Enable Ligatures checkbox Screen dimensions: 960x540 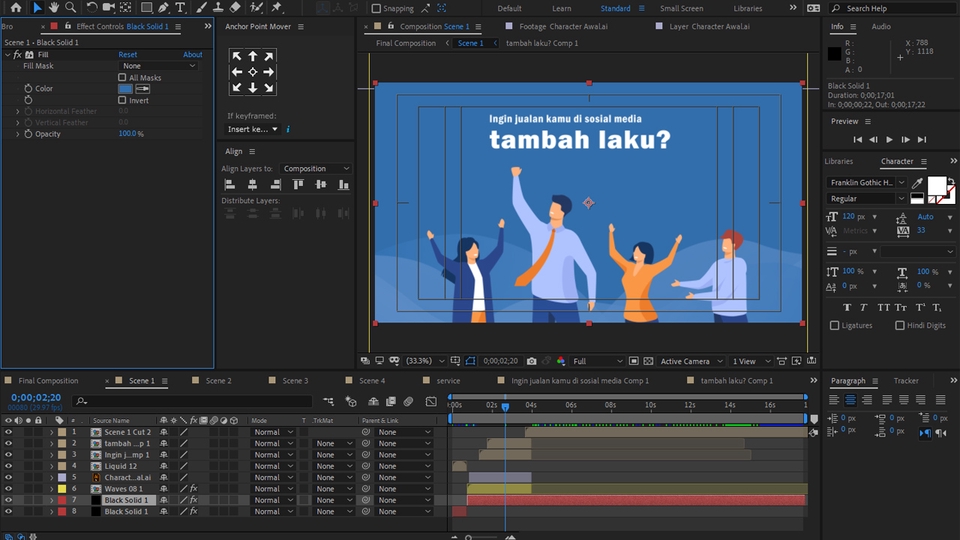pos(834,326)
